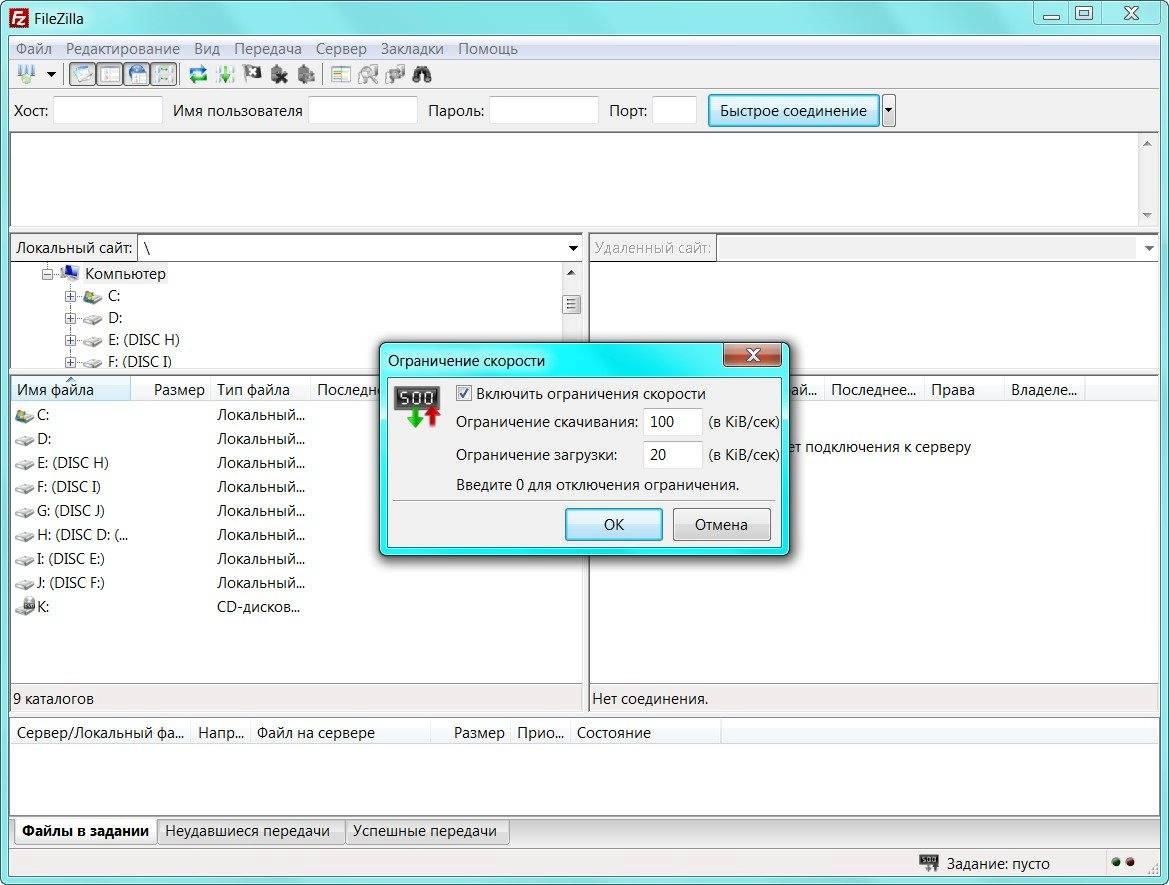Image resolution: width=1169 pixels, height=885 pixels.
Task: Toggle directory comparison icon
Action: pyautogui.click(x=368, y=74)
